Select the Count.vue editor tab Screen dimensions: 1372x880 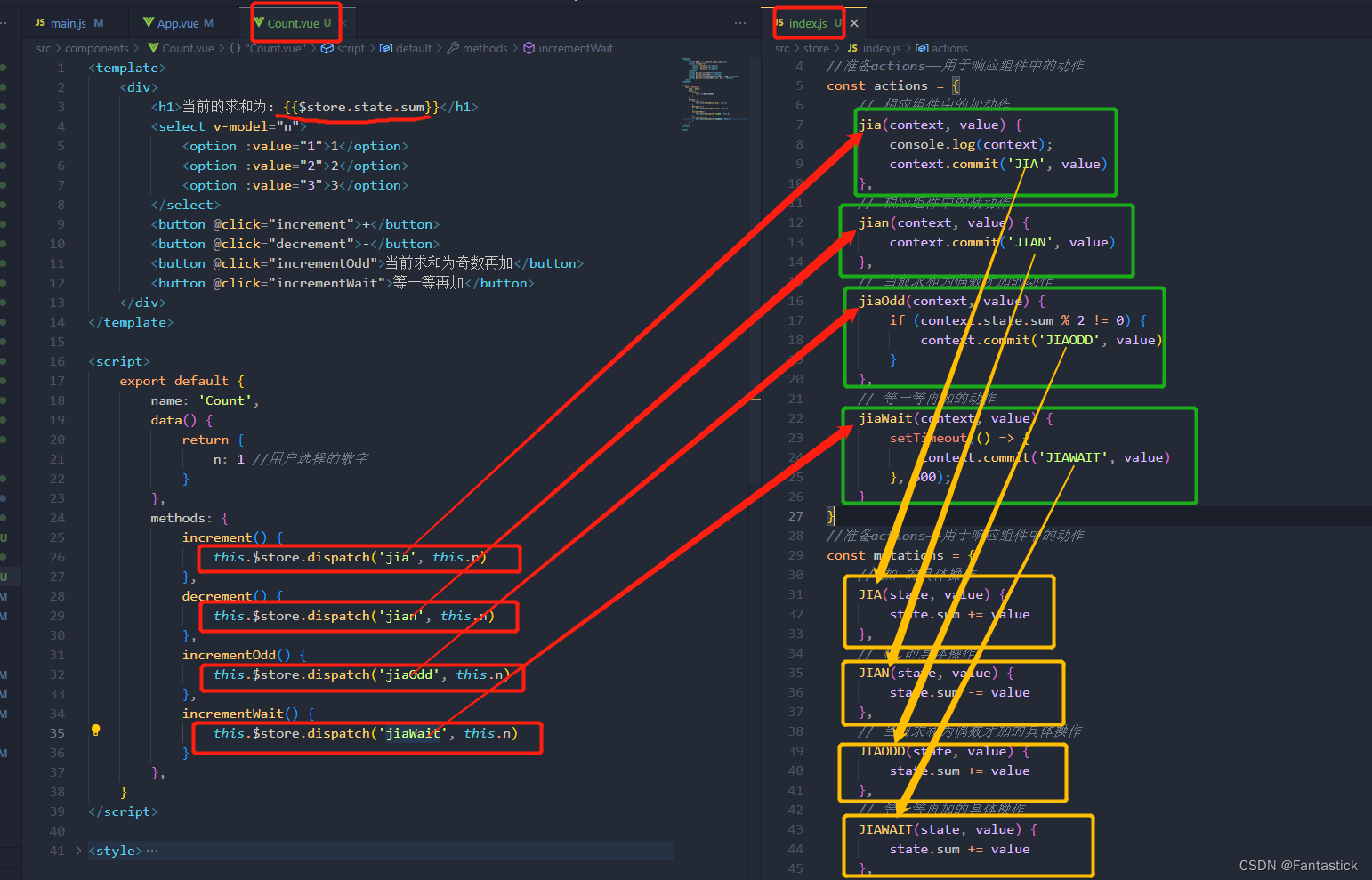pyautogui.click(x=293, y=23)
